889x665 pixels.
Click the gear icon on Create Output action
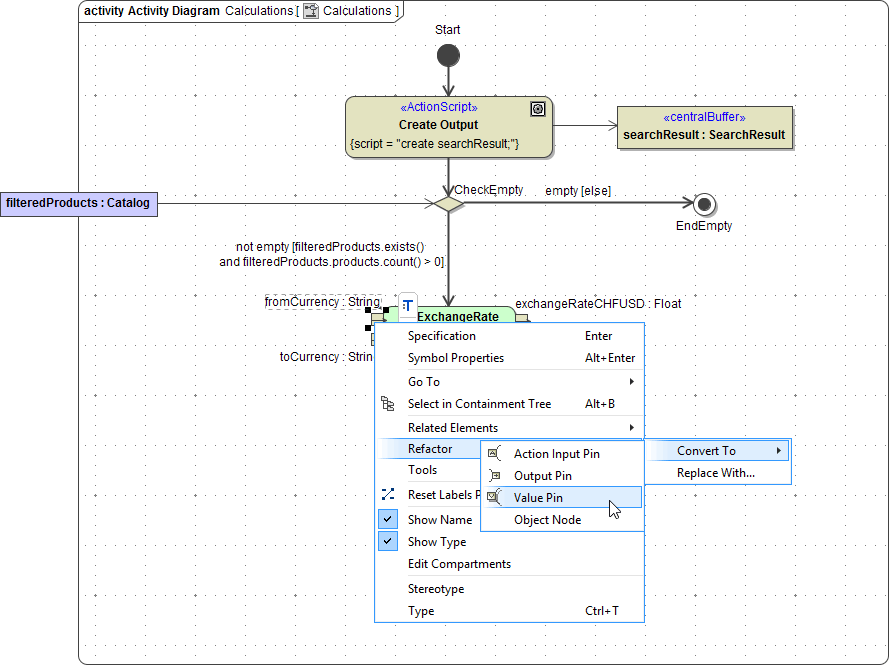[x=538, y=109]
